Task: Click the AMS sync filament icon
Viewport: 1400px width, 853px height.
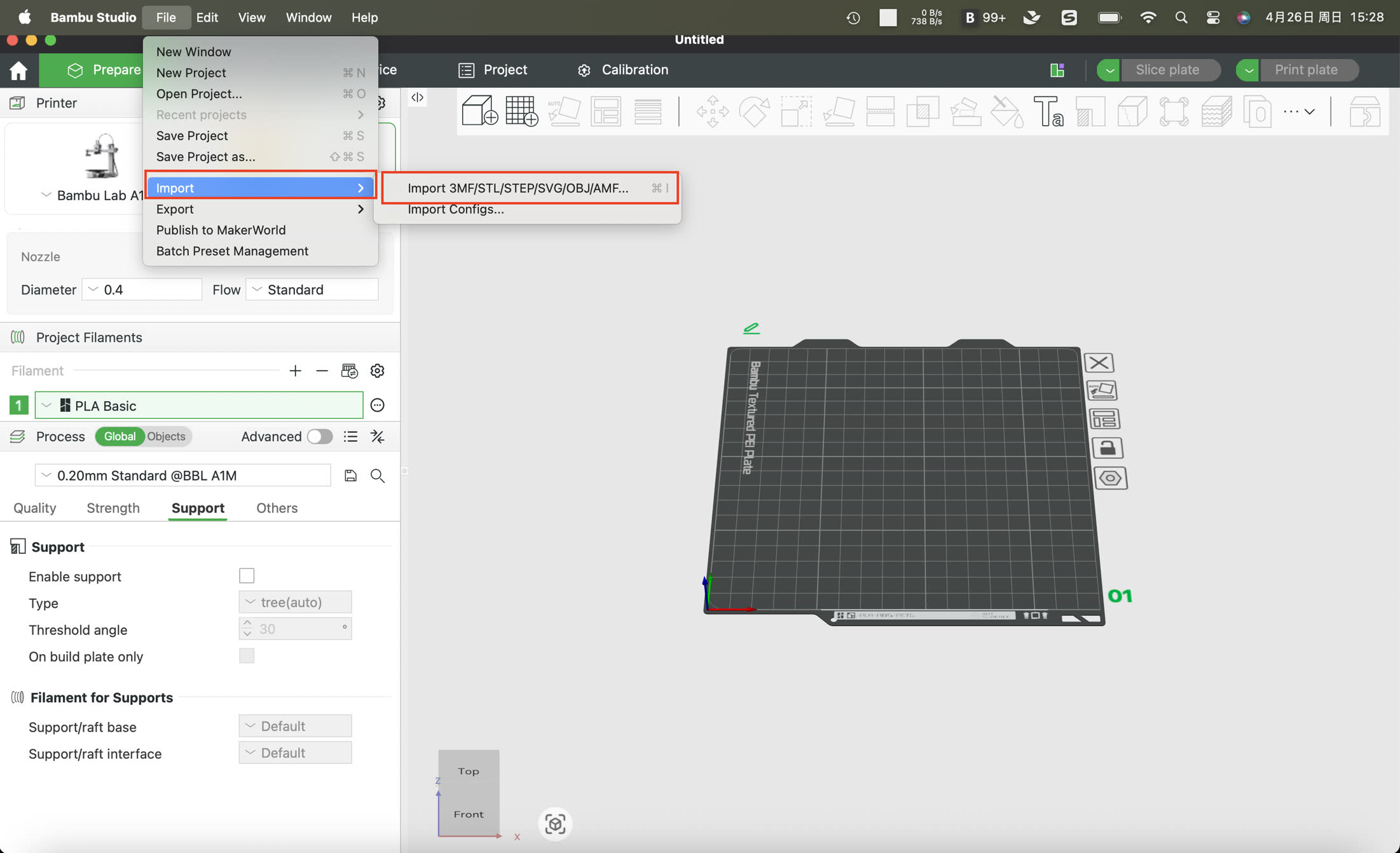Action: click(350, 371)
